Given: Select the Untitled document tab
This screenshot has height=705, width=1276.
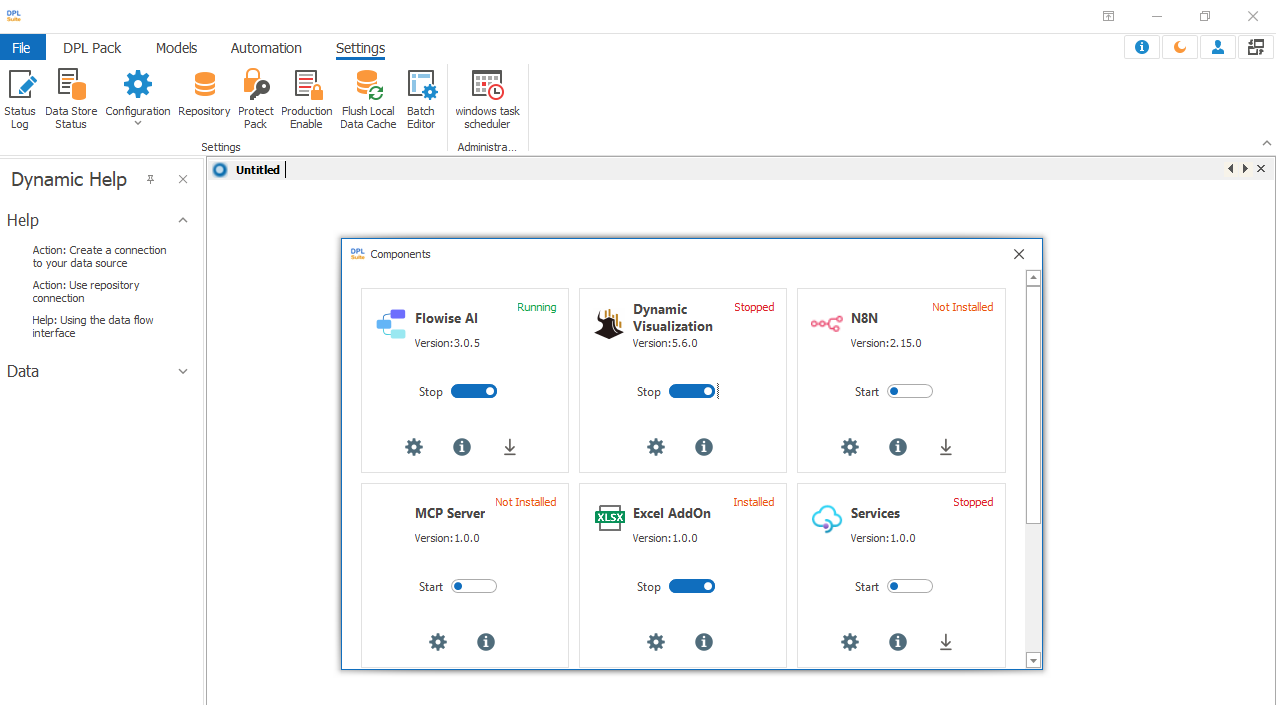Looking at the screenshot, I should tap(258, 170).
